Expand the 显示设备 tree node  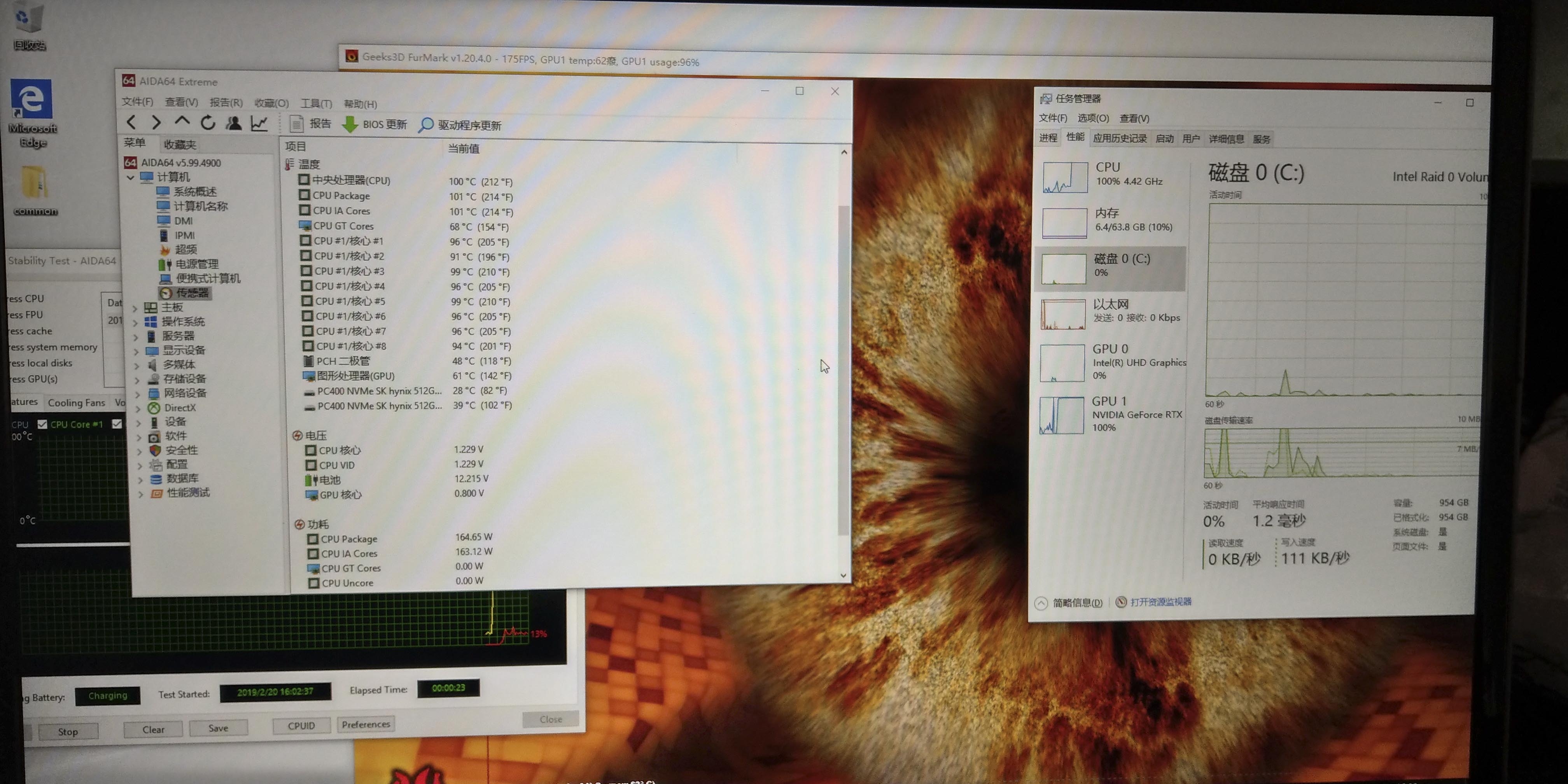click(137, 351)
